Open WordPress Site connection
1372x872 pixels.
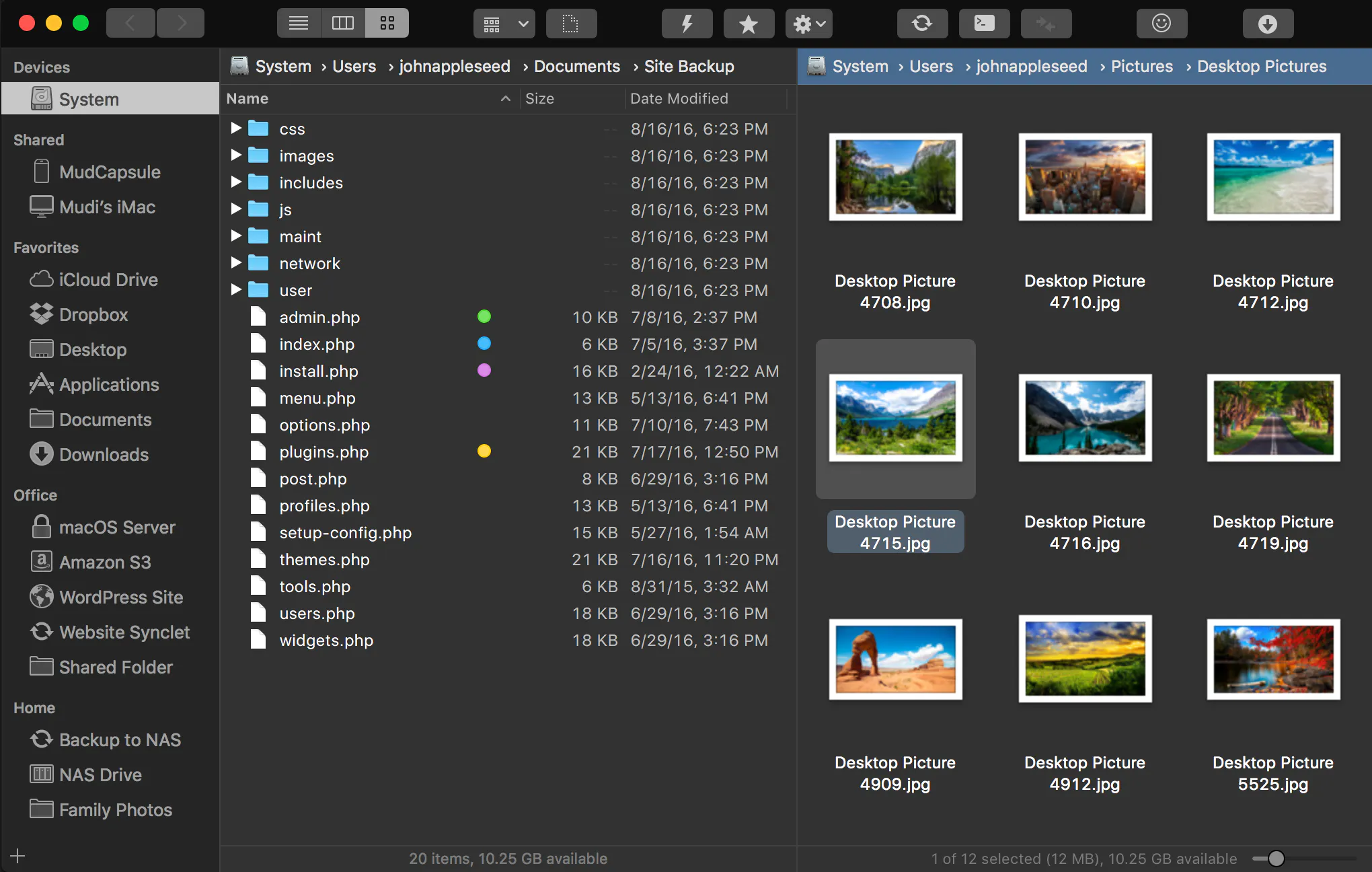coord(110,597)
